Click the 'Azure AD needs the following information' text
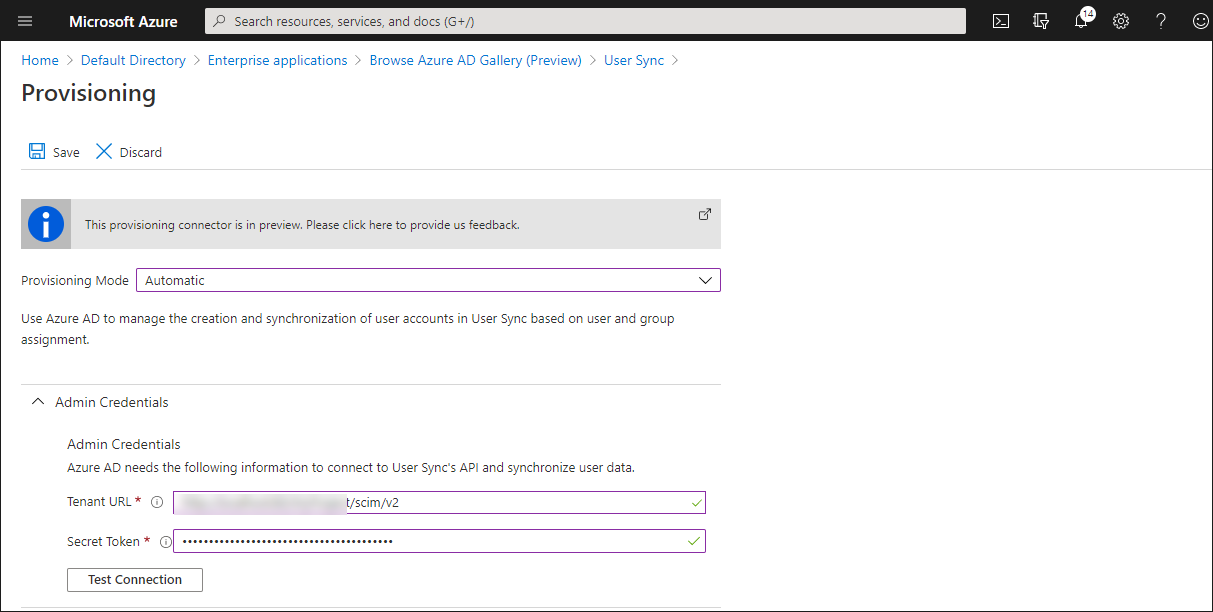Screen dimensions: 1213x612 coord(351,467)
